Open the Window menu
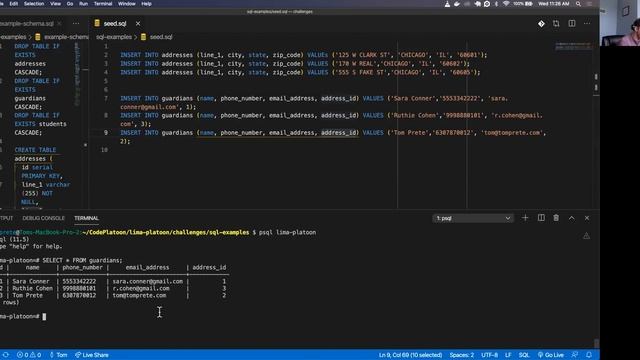The width and height of the screenshot is (640, 360). [127, 4]
